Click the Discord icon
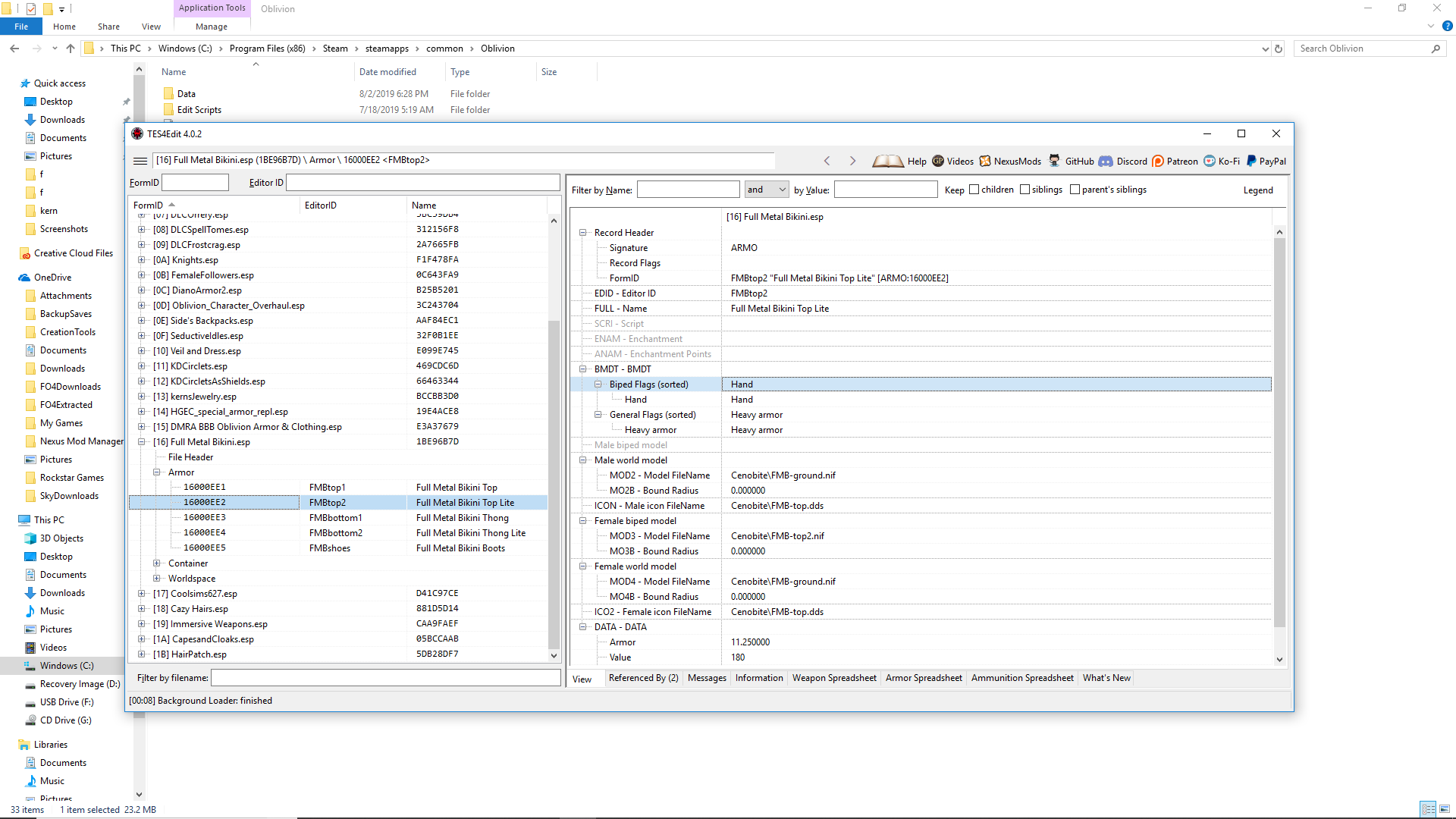 pyautogui.click(x=1106, y=161)
